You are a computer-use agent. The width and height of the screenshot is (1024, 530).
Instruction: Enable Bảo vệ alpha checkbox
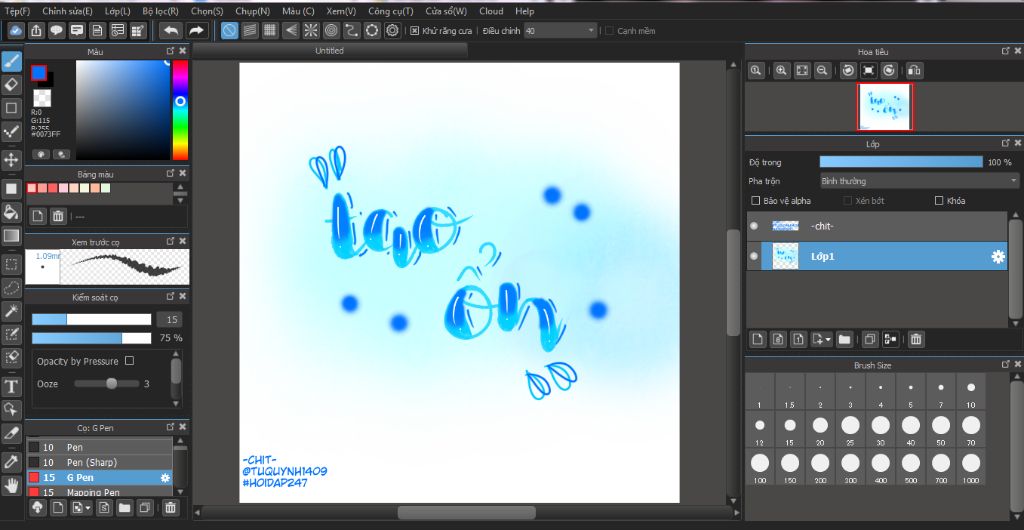click(756, 201)
